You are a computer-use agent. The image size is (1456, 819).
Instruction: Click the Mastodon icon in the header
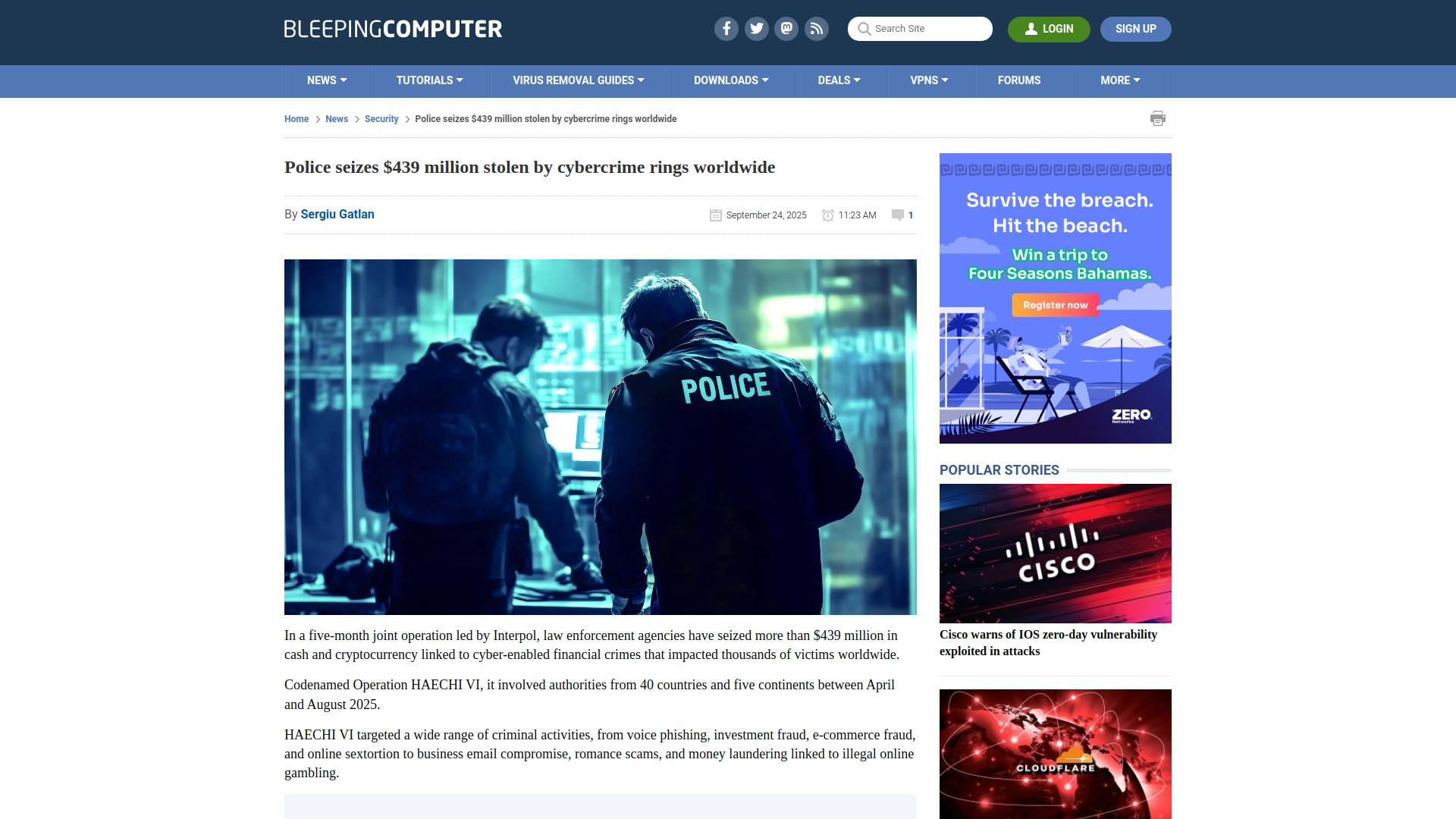[x=786, y=28]
